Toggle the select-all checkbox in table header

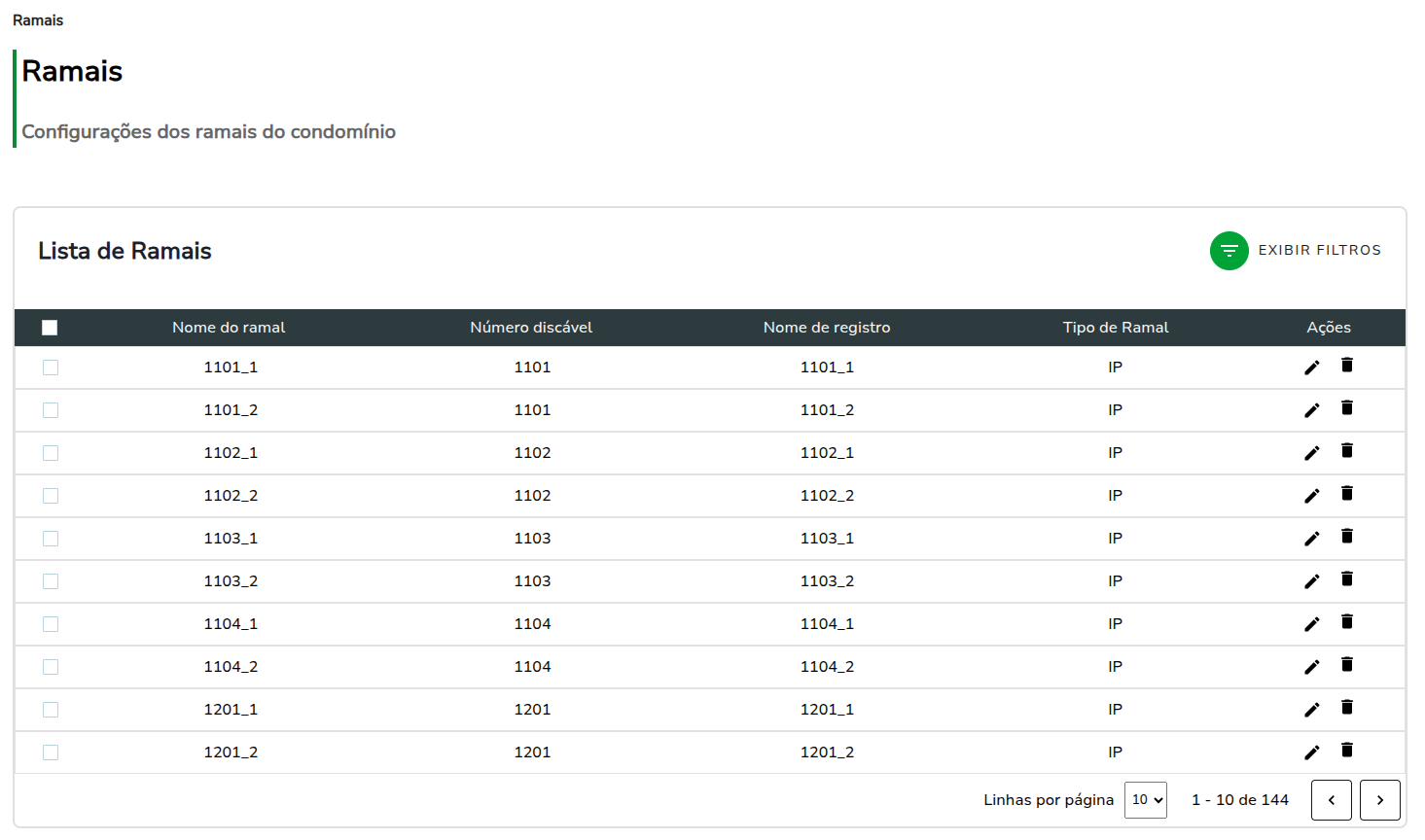[x=50, y=328]
